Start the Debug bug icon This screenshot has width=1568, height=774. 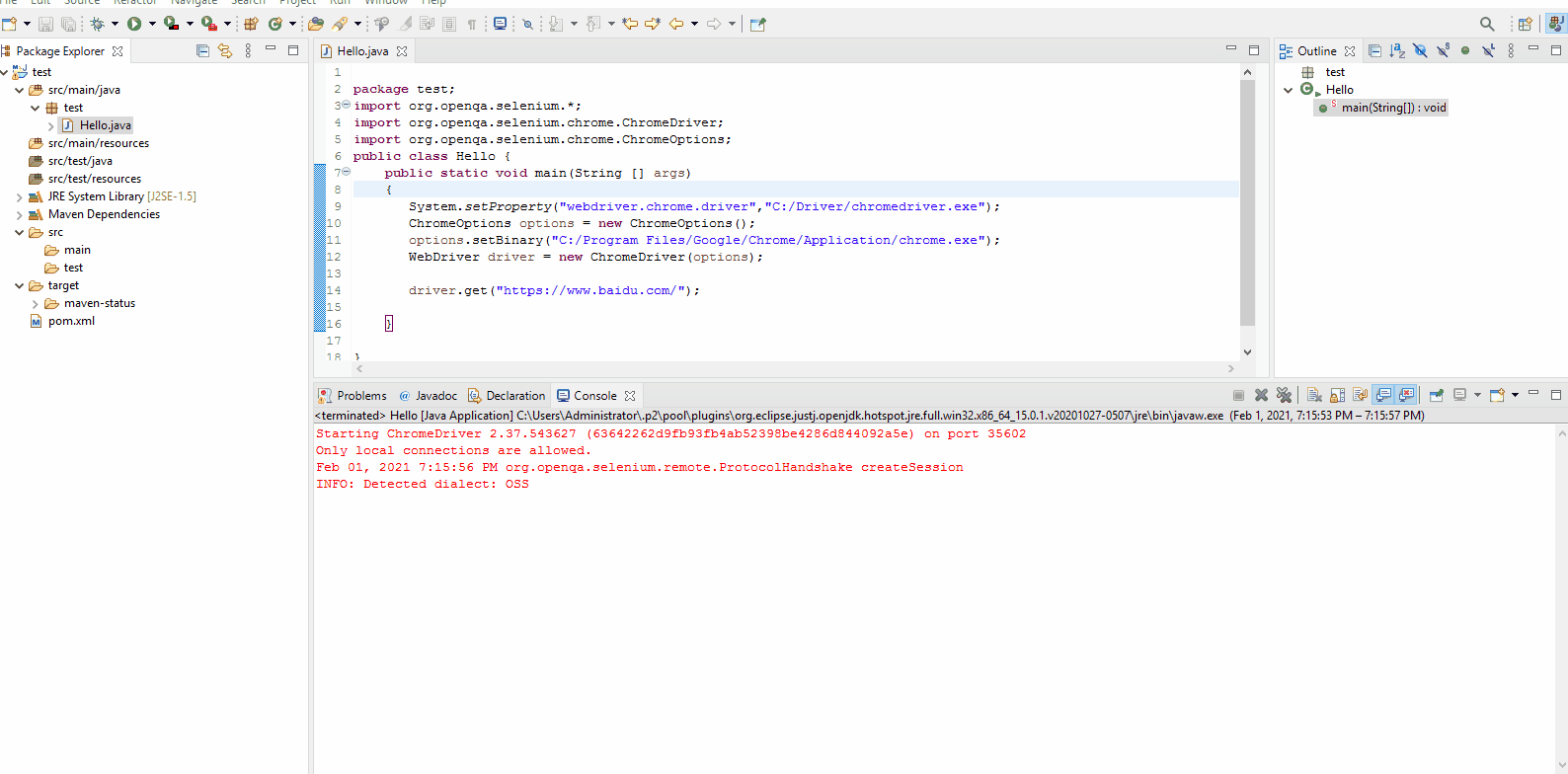point(97,24)
